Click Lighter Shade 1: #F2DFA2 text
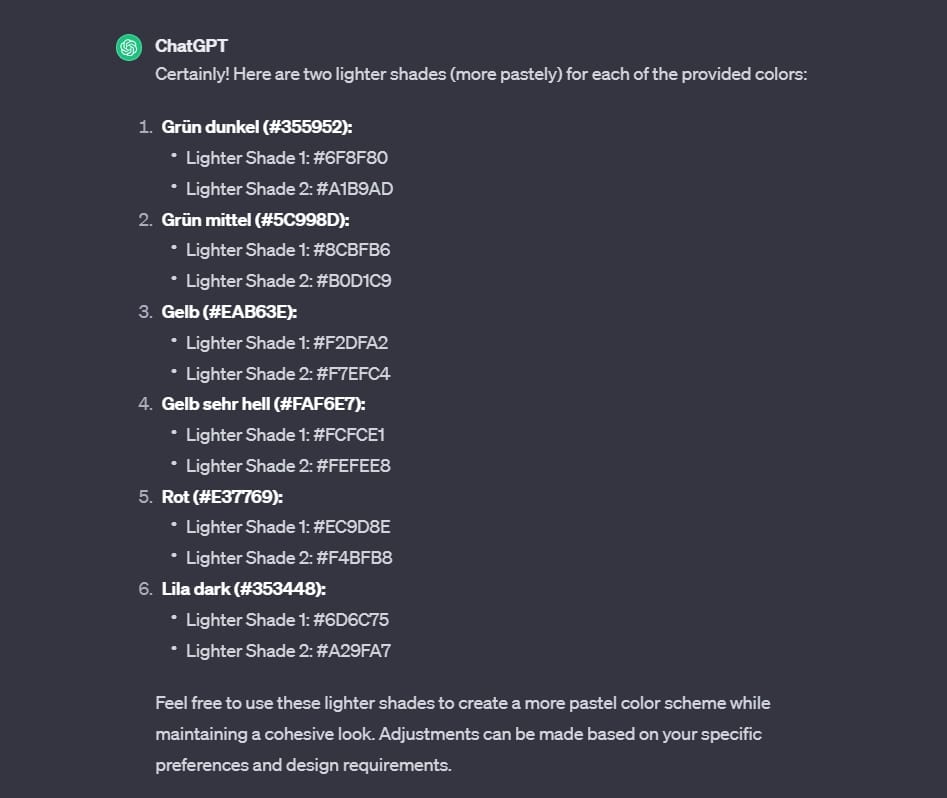947x798 pixels. coord(286,343)
